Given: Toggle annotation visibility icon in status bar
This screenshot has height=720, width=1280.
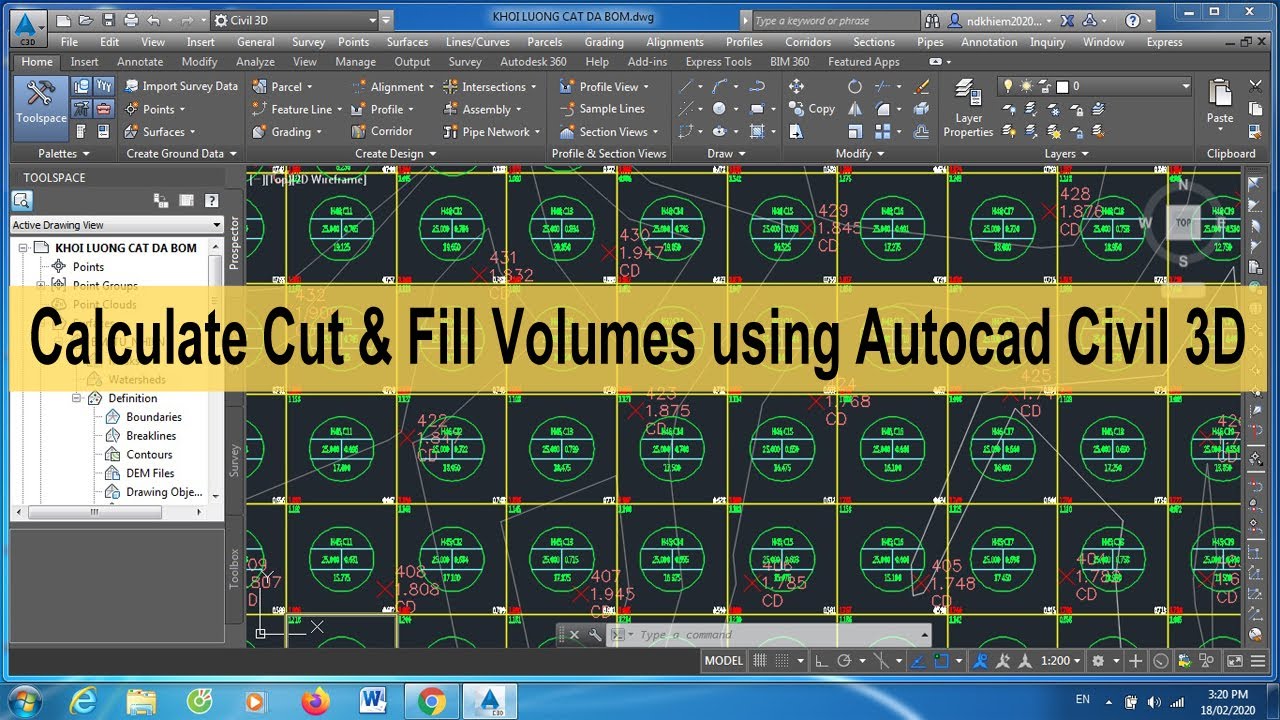Looking at the screenshot, I should tap(980, 661).
